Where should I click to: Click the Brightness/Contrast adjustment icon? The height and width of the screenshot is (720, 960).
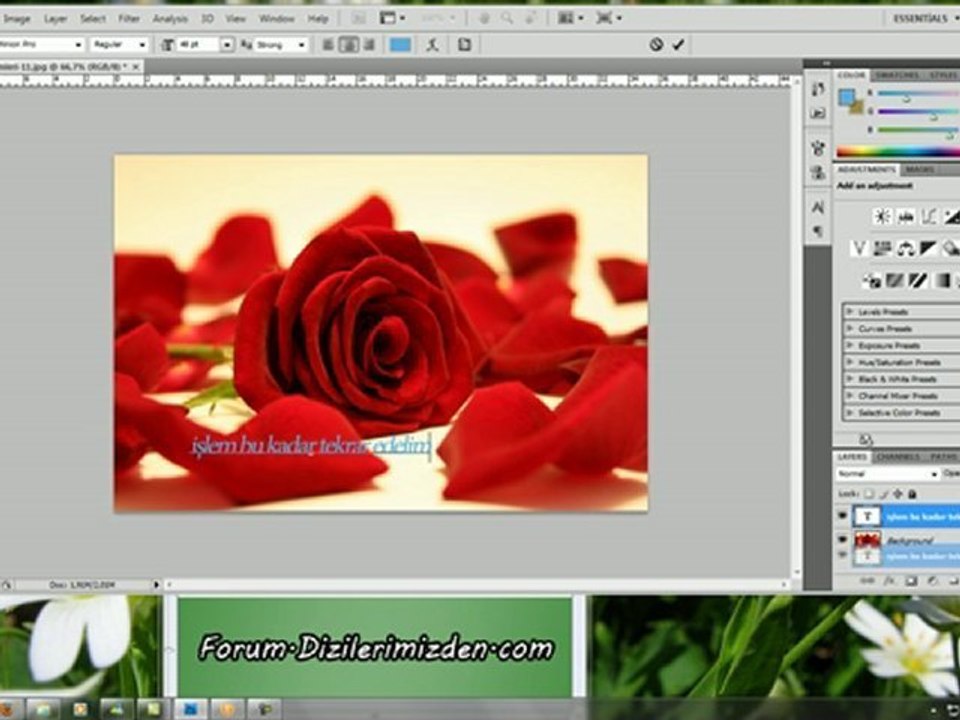point(882,216)
